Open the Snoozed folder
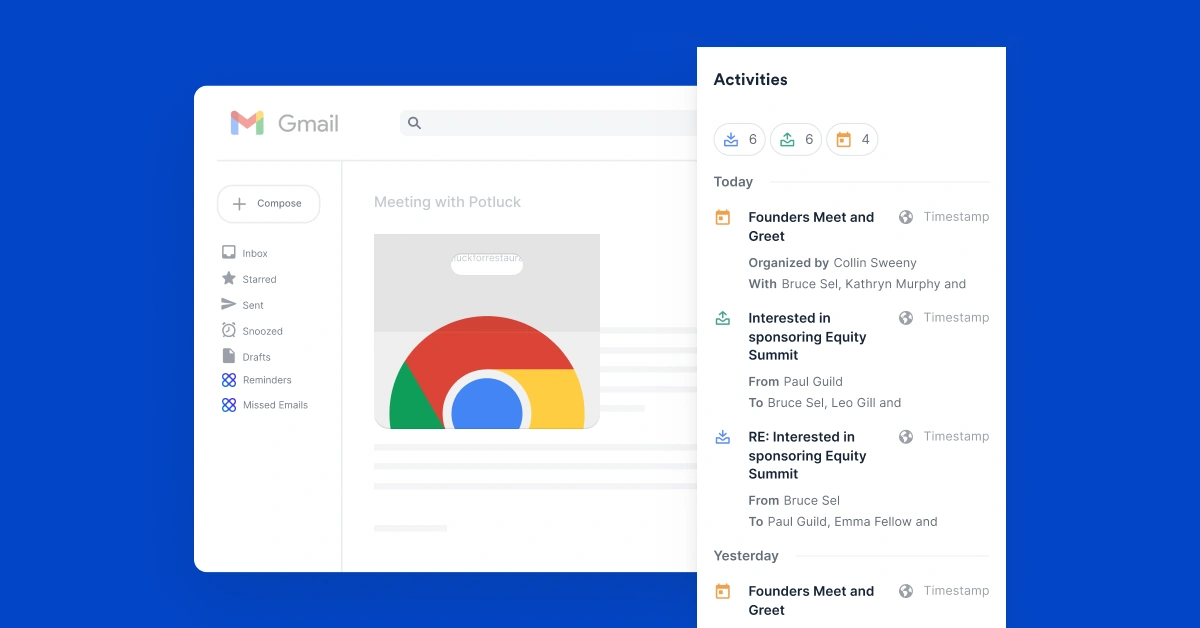Viewport: 1200px width, 628px height. 262,332
